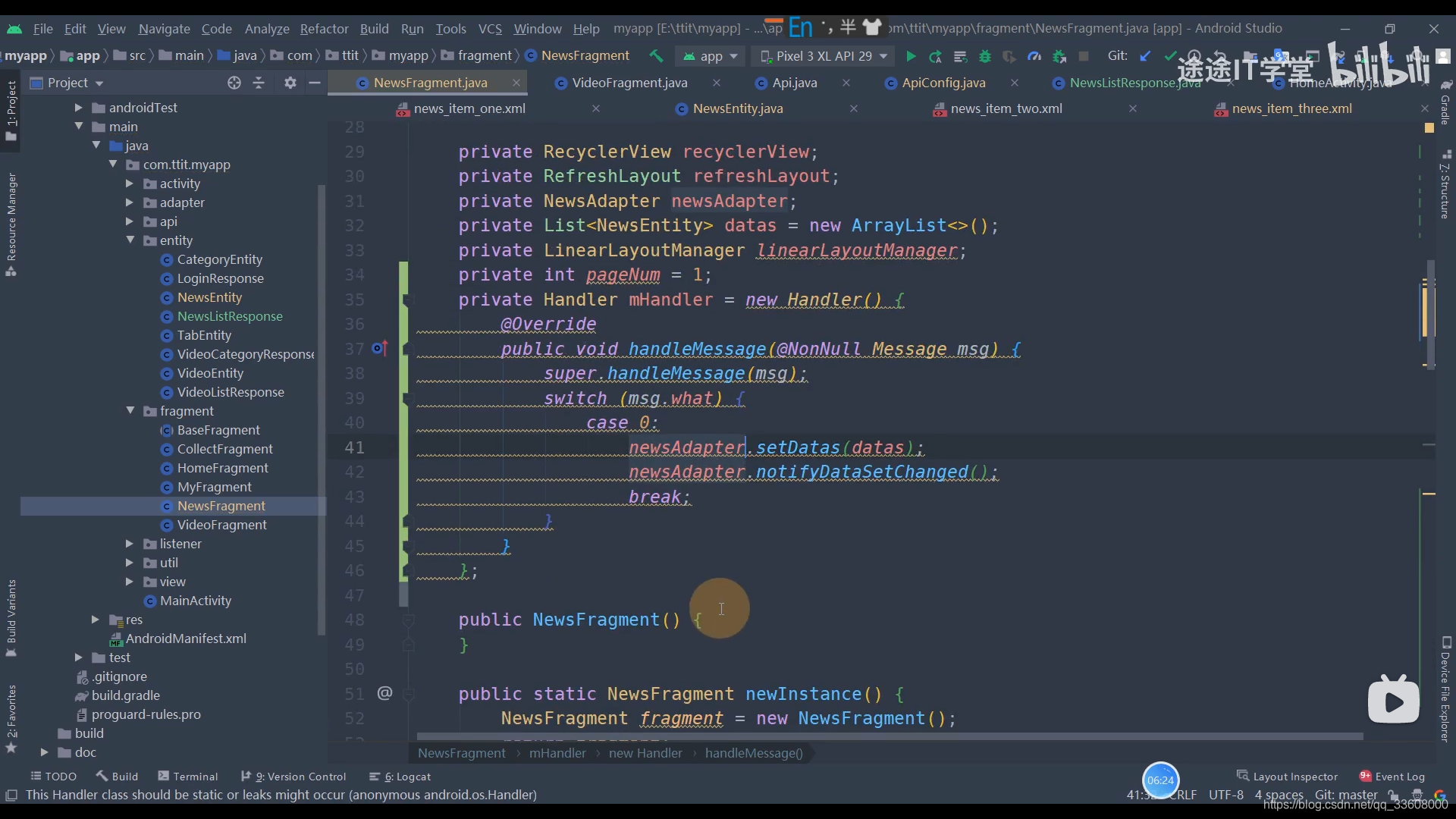Open the Z-Structure side panel
The image size is (1456, 819).
[x=1445, y=184]
